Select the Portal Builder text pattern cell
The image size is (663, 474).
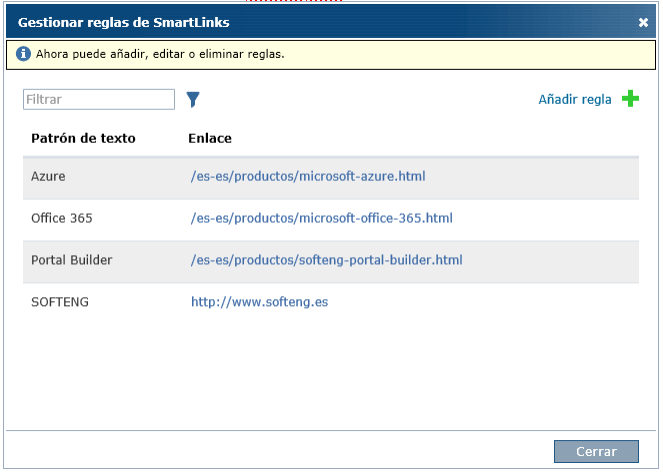pyautogui.click(x=71, y=260)
